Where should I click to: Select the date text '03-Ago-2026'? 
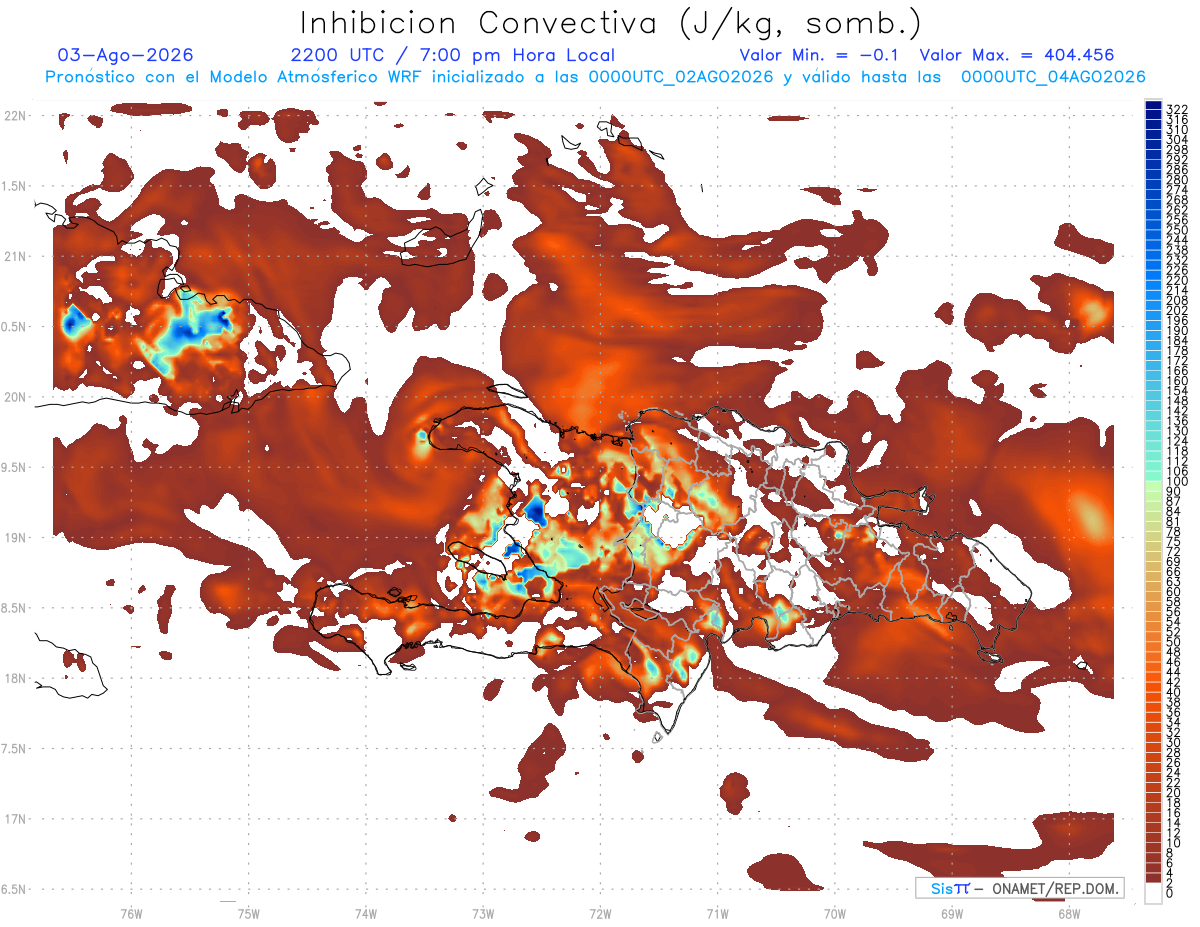pos(126,55)
